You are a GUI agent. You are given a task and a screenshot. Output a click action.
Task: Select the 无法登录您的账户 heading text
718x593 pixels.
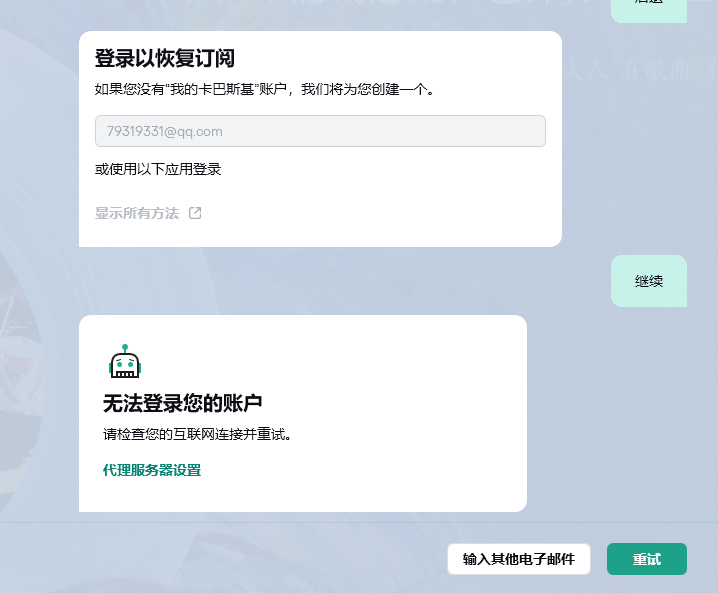point(182,403)
